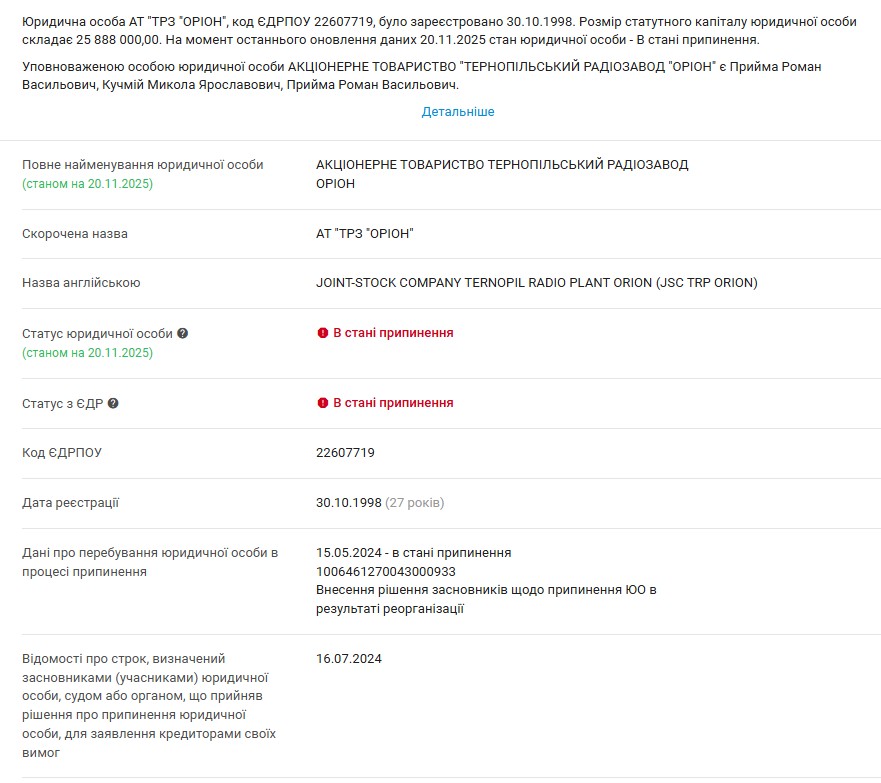Click green "станом на 20.11.2025" under full name label

(88, 184)
